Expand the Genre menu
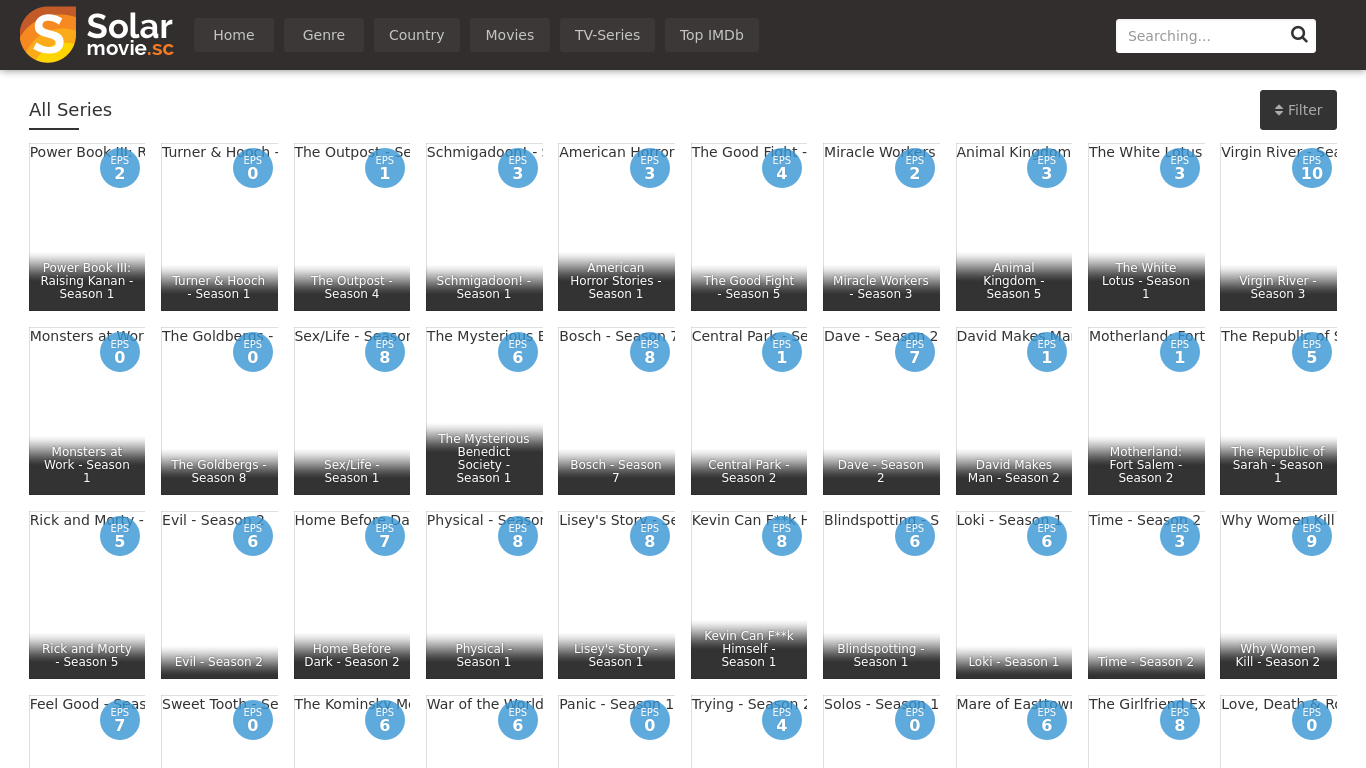Image resolution: width=1366 pixels, height=768 pixels. tap(323, 35)
